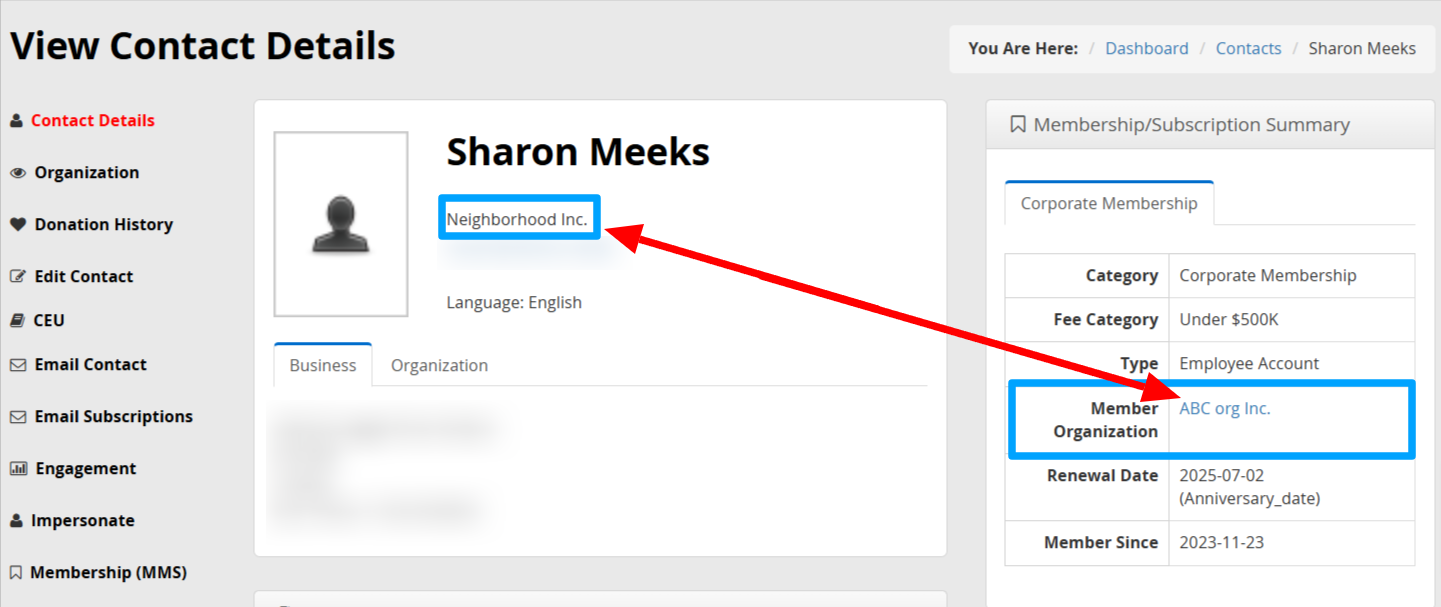Image resolution: width=1441 pixels, height=607 pixels.
Task: Click the bookmark icon beside Membership (MMS)
Action: [16, 573]
